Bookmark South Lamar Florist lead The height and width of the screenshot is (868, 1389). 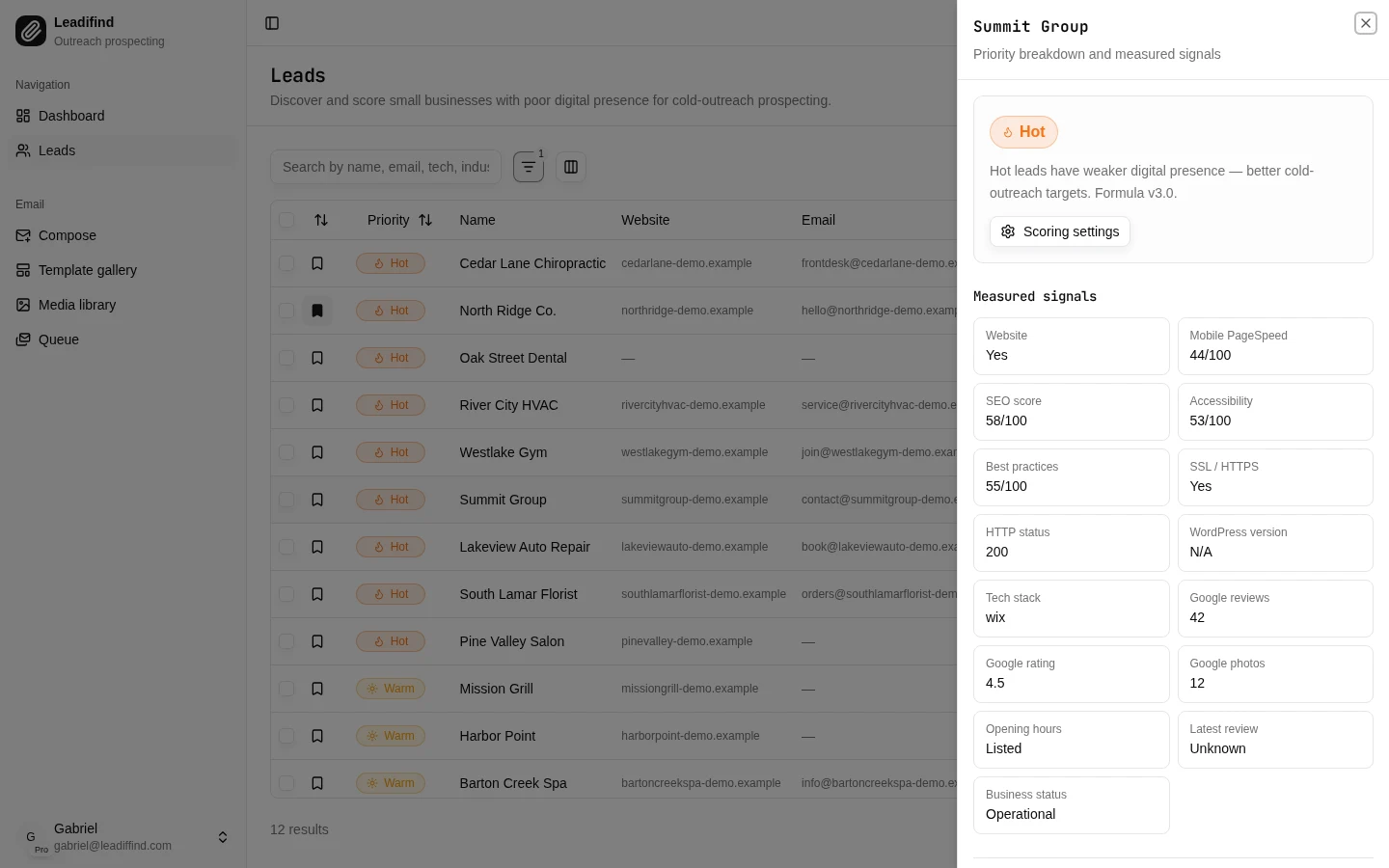[x=317, y=594]
